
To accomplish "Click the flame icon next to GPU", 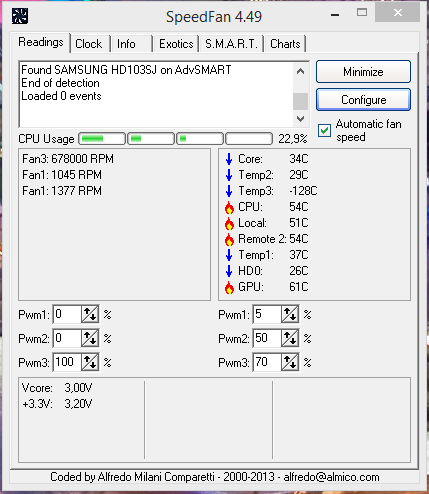I will [x=229, y=287].
